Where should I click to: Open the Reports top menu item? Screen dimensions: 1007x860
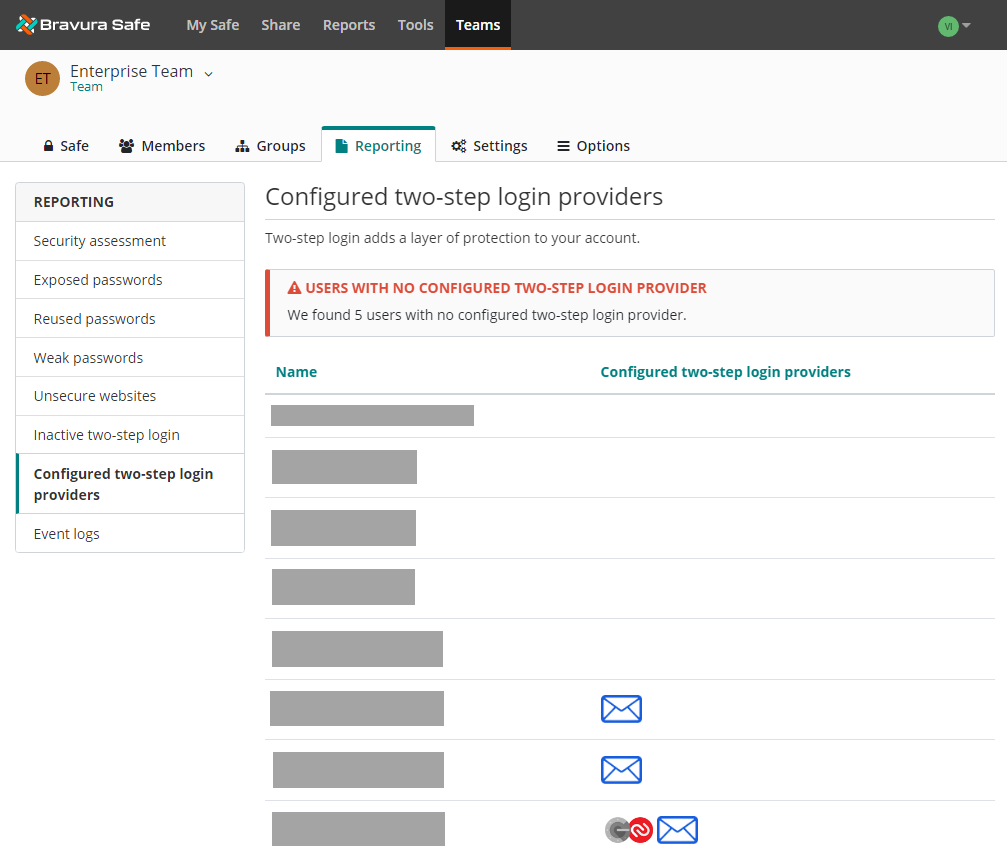click(x=349, y=25)
